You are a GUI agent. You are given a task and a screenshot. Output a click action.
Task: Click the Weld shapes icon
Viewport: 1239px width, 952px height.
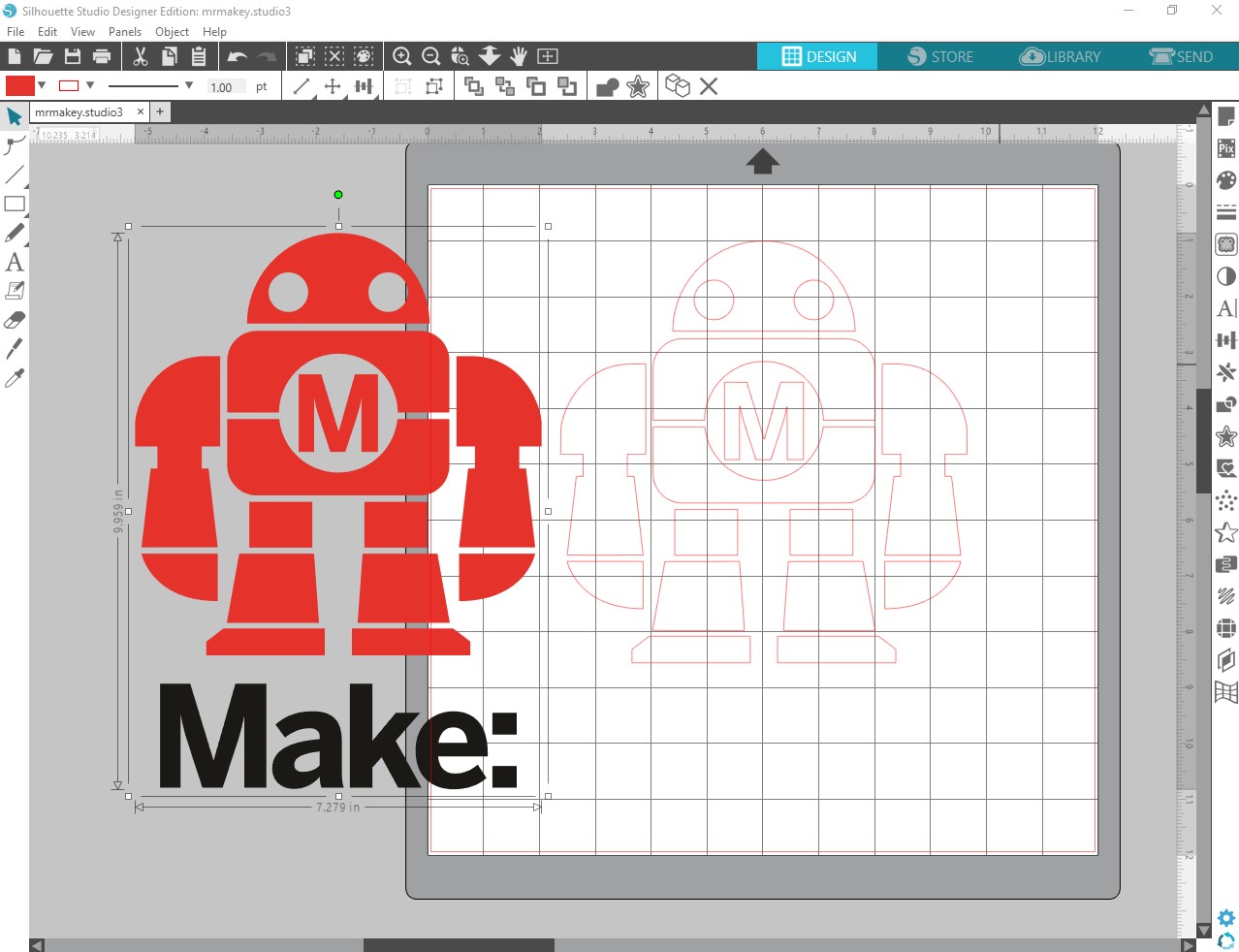pyautogui.click(x=608, y=87)
